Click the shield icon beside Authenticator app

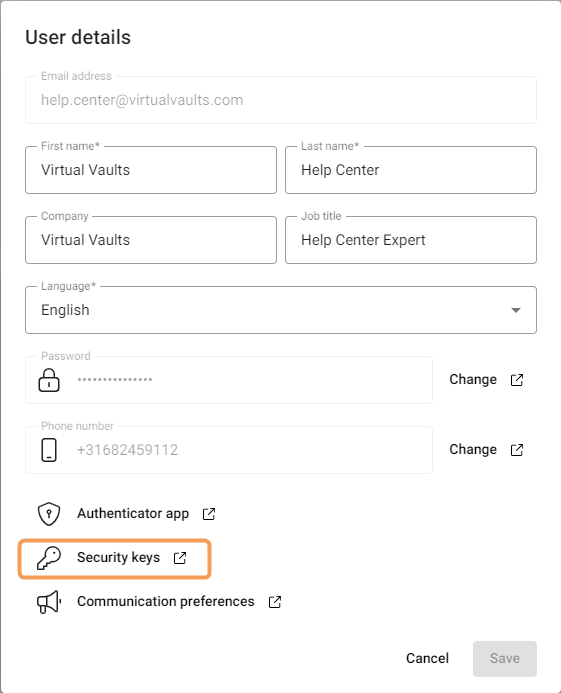click(x=49, y=514)
